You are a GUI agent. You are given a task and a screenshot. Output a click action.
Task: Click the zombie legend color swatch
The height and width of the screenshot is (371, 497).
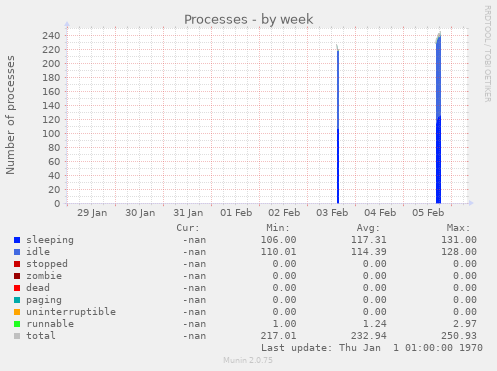17,276
